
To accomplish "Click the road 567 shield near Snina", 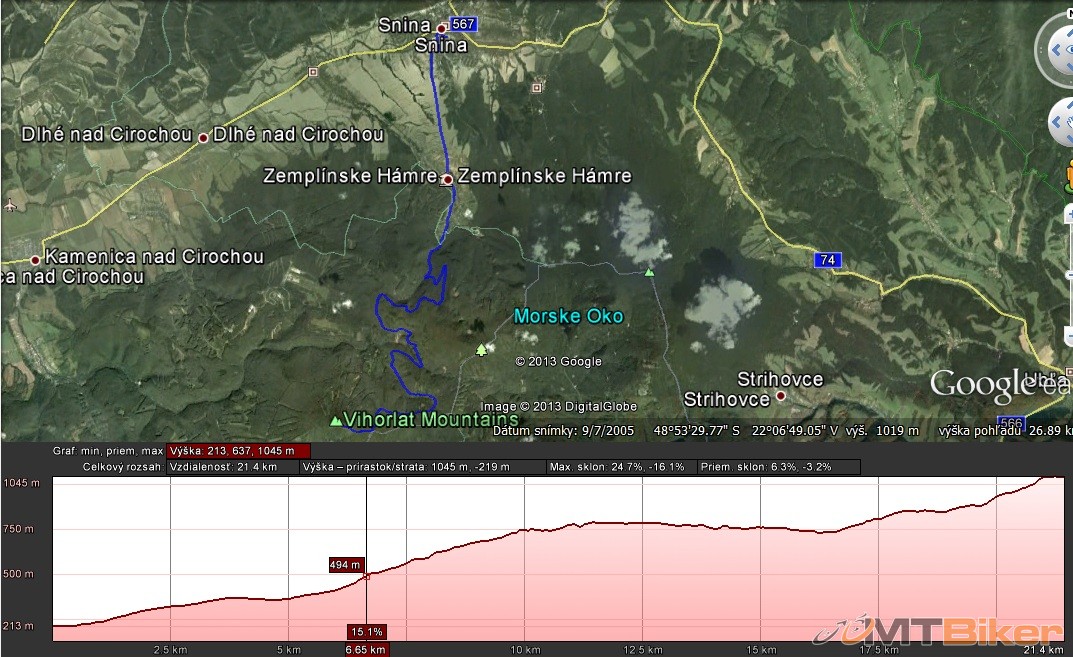I will (463, 23).
